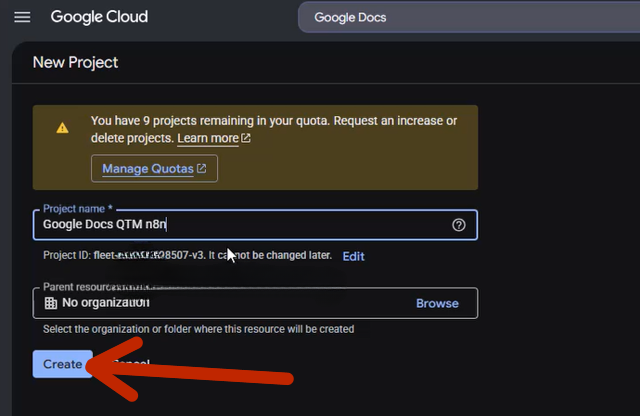The width and height of the screenshot is (640, 416).
Task: Click the Manage Quotas button
Action: coord(154,169)
